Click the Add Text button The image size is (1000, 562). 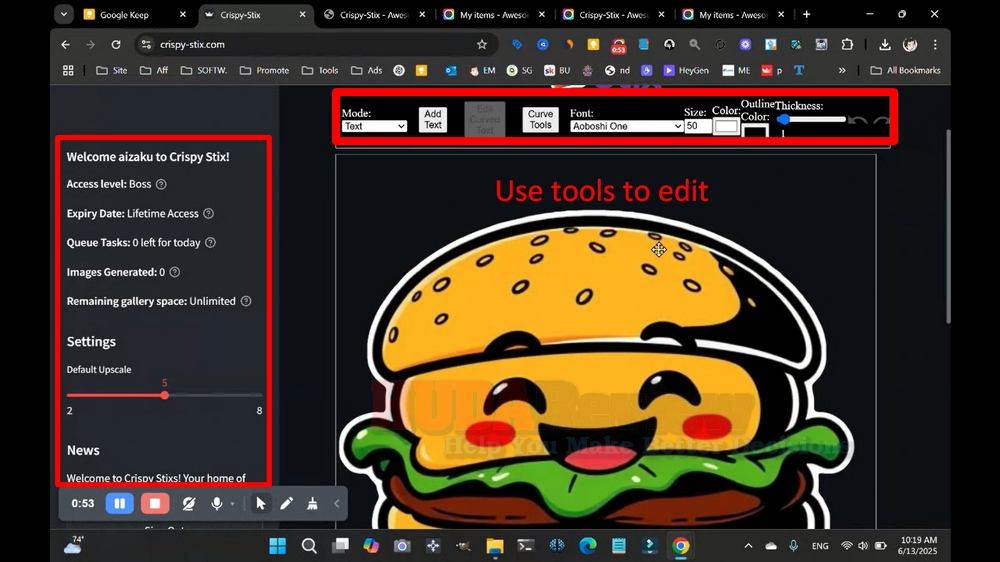(433, 120)
